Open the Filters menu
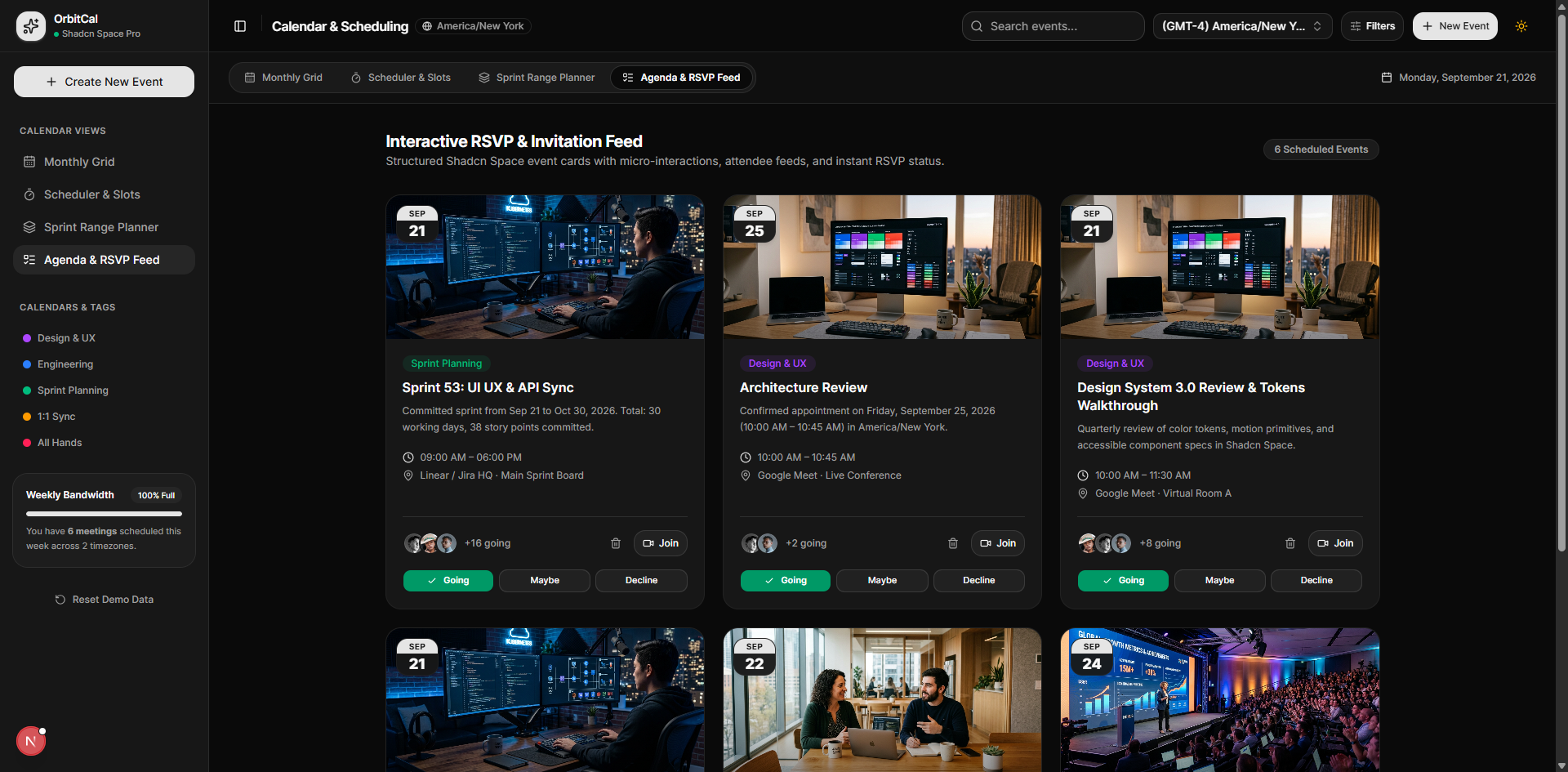 (1372, 26)
